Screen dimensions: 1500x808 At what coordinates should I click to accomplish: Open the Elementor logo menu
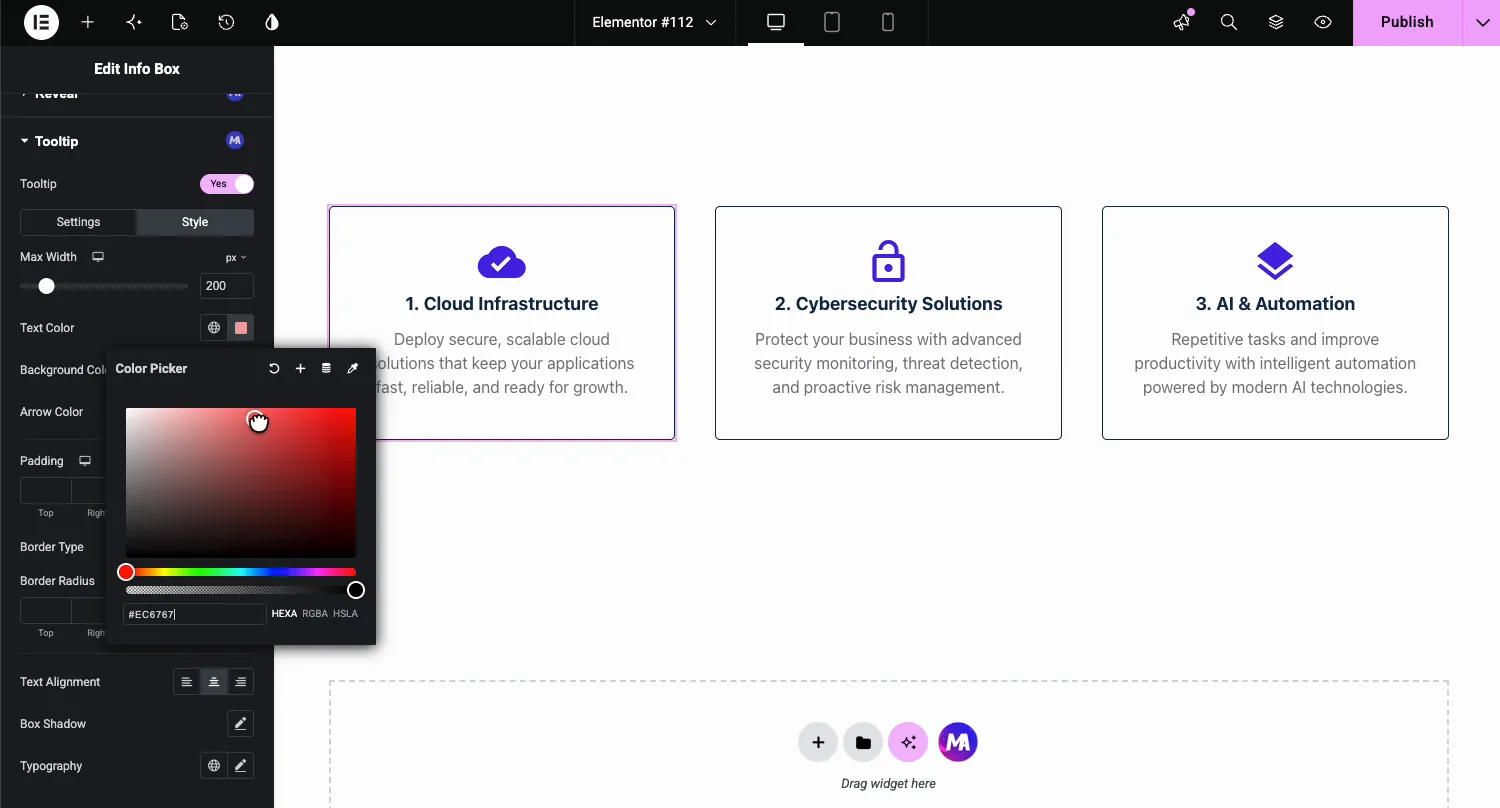click(41, 22)
